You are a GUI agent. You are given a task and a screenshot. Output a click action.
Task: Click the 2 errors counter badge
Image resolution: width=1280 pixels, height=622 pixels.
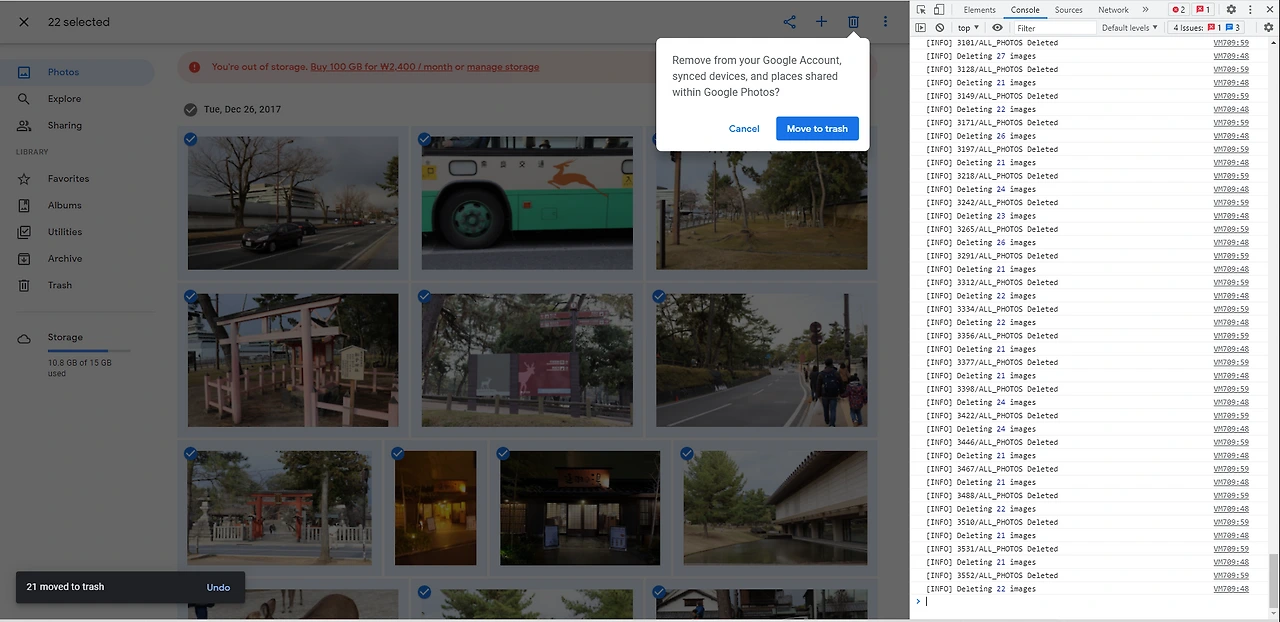pyautogui.click(x=1178, y=10)
